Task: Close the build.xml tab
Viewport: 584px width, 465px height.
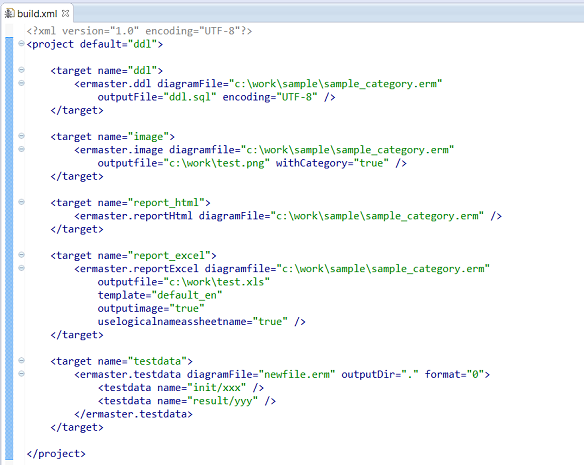Action: pos(66,13)
